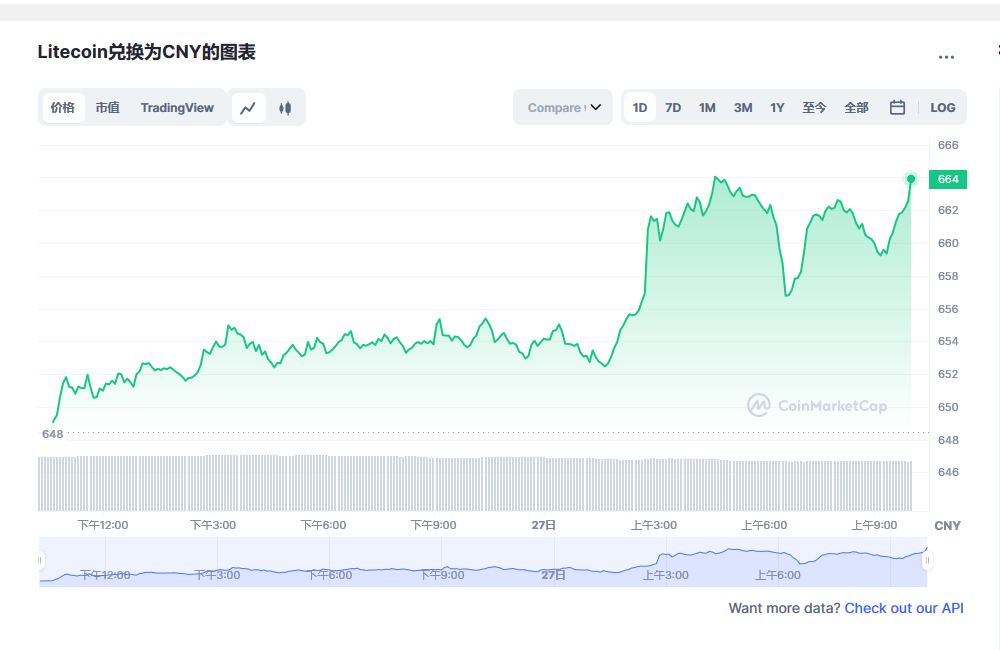Select the 7D time range

click(x=673, y=108)
